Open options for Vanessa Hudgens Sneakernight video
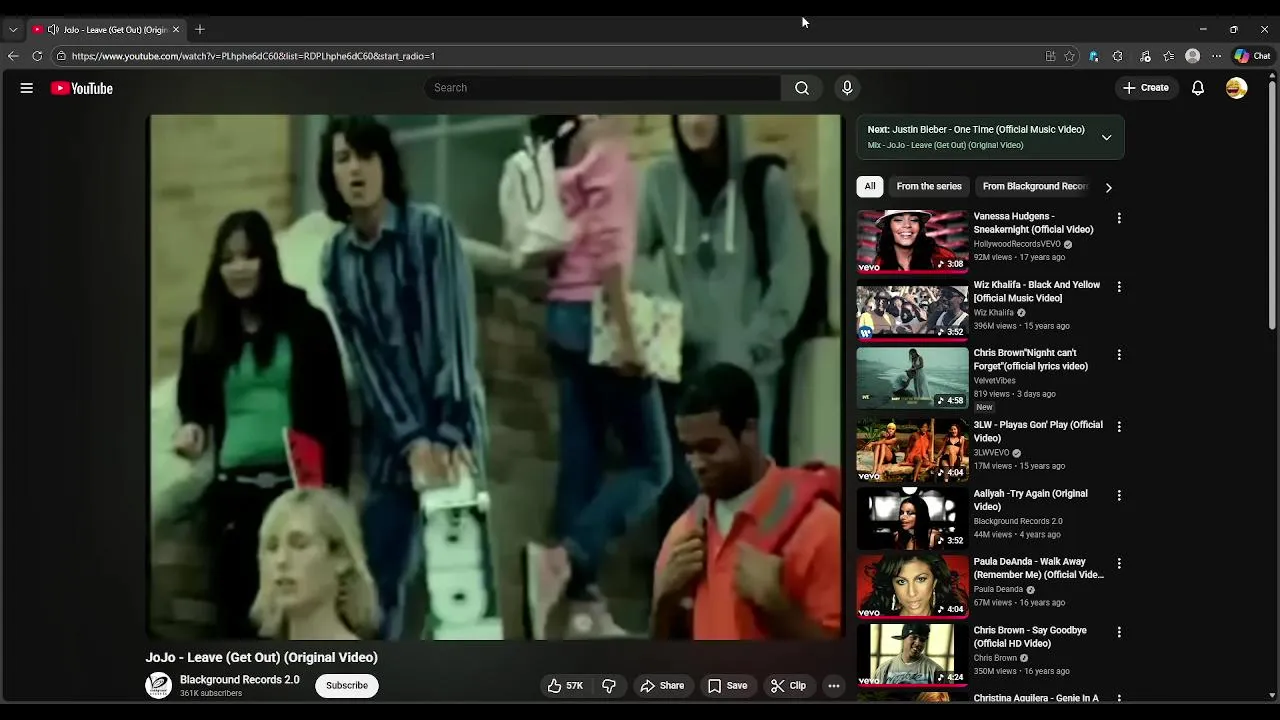 (1119, 218)
